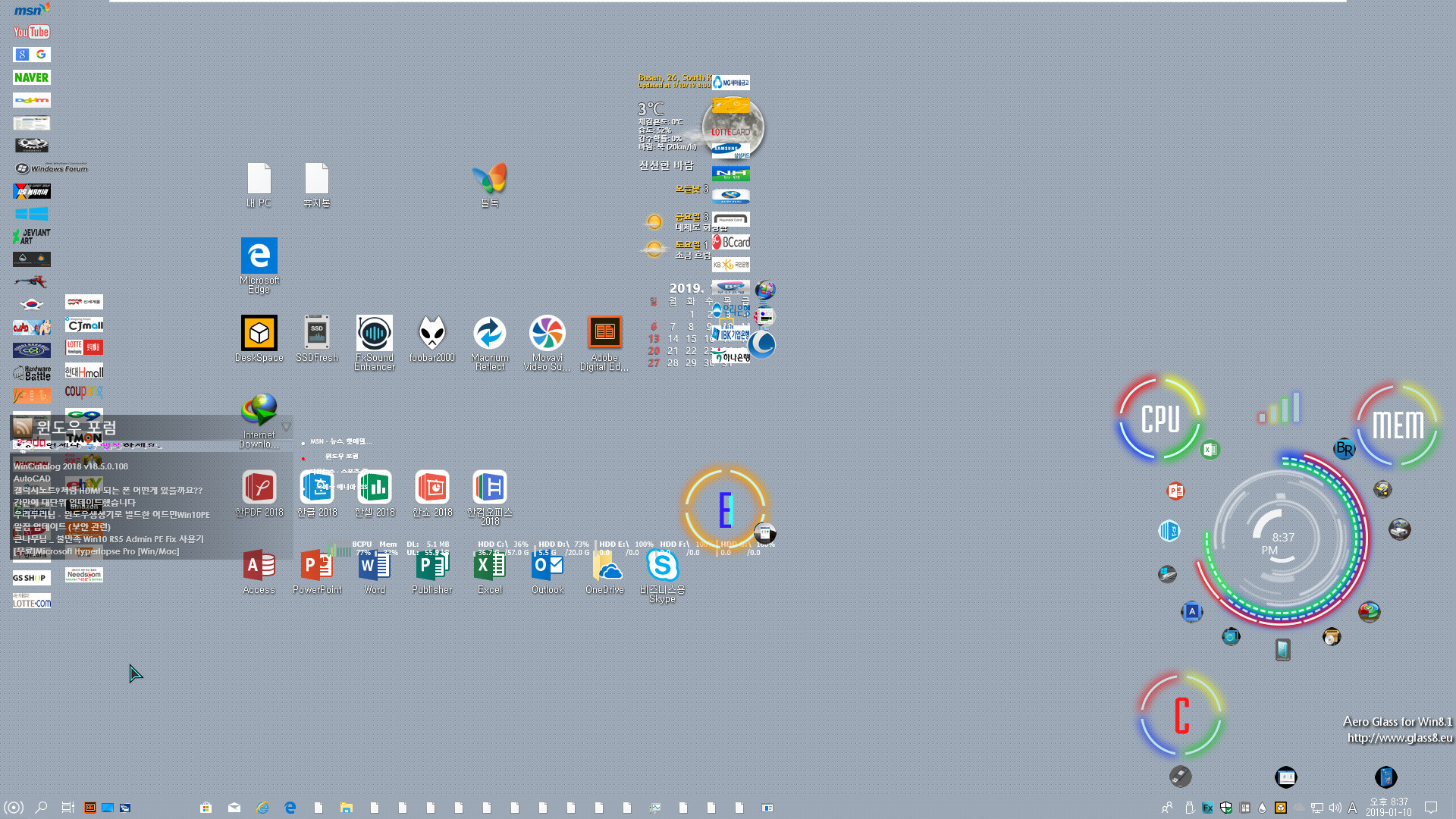Open 한PDF 2018 desktop icon

(259, 494)
